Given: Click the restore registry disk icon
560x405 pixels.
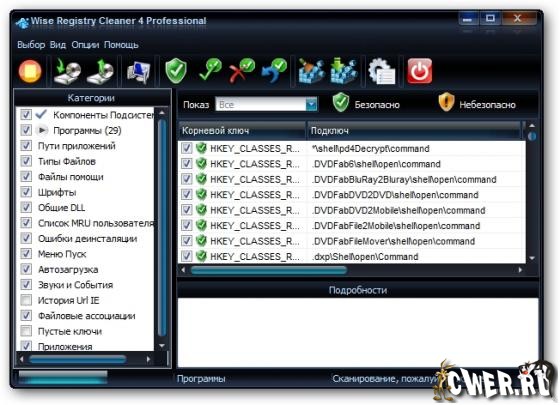Looking at the screenshot, I should 100,72.
